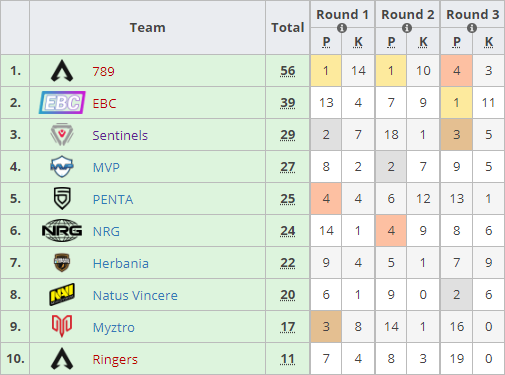The width and height of the screenshot is (505, 375).
Task: Click the Myztro team logo
Action: (62, 326)
